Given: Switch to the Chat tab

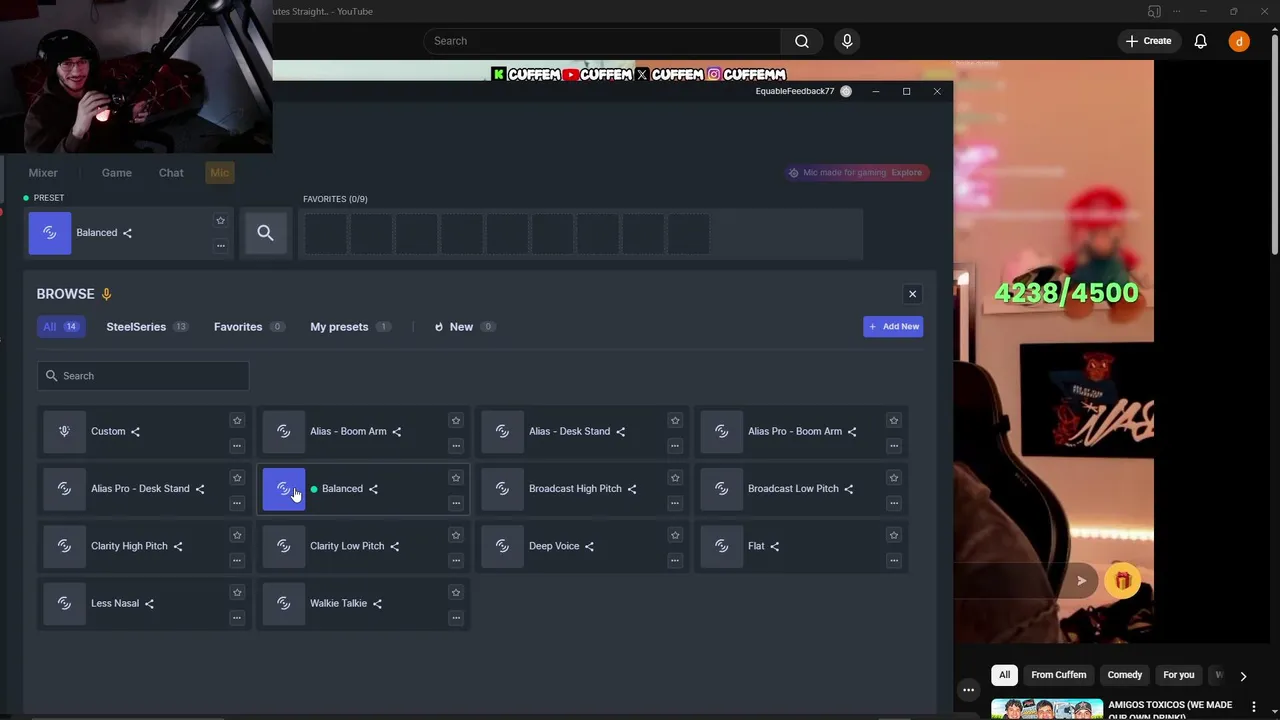Looking at the screenshot, I should 171,173.
